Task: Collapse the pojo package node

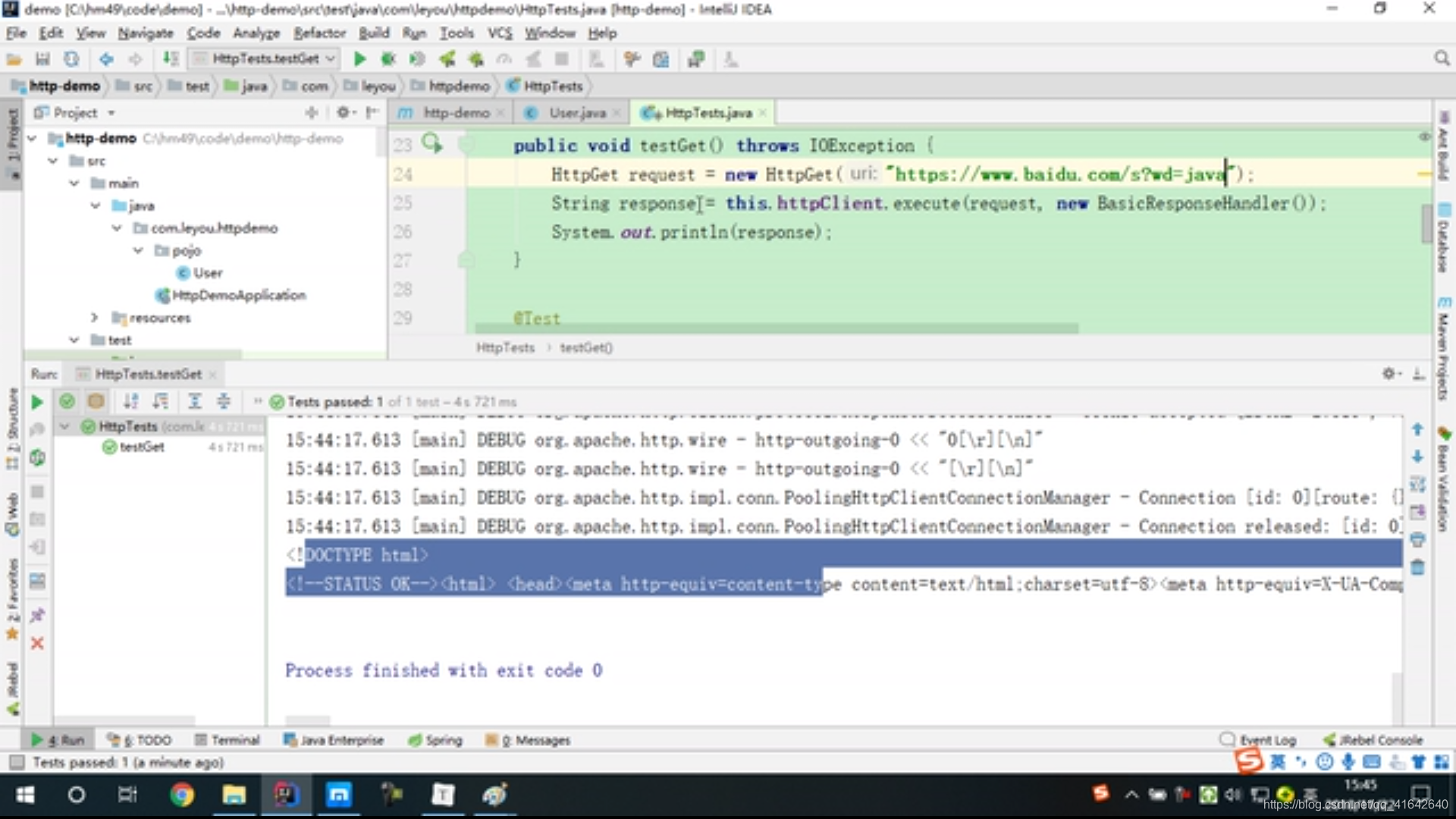Action: point(138,250)
